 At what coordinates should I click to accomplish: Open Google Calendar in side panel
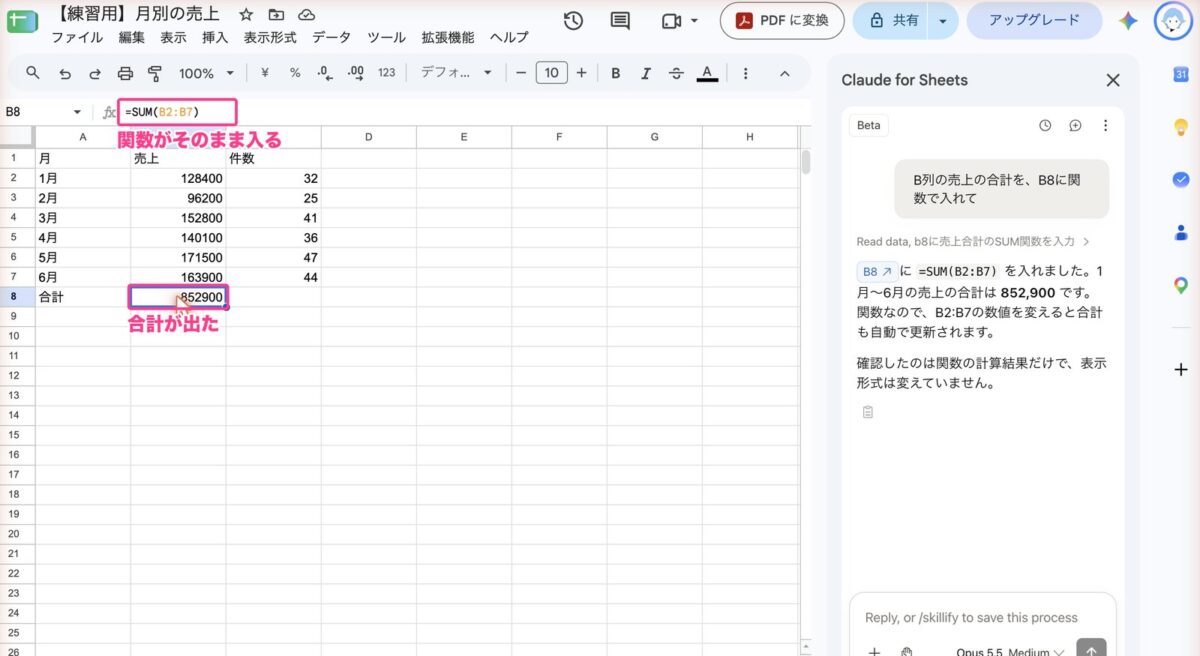(1180, 75)
